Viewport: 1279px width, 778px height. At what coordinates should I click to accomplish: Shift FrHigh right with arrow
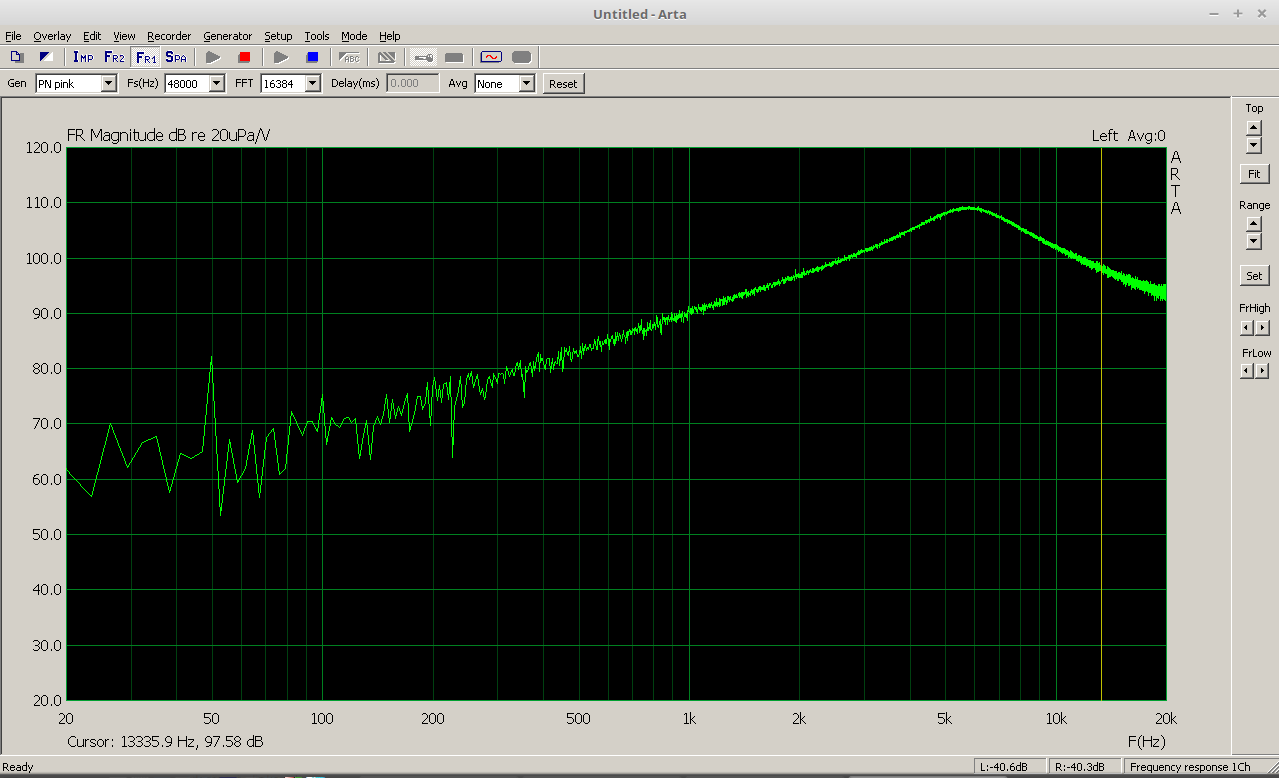tap(1262, 327)
